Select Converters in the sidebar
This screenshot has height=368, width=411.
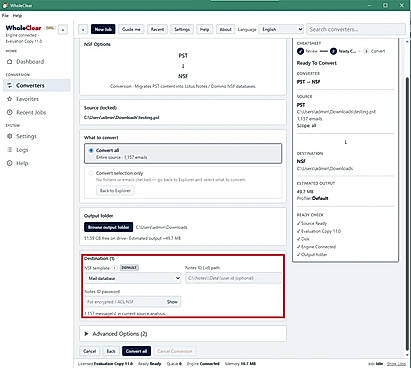pyautogui.click(x=37, y=85)
